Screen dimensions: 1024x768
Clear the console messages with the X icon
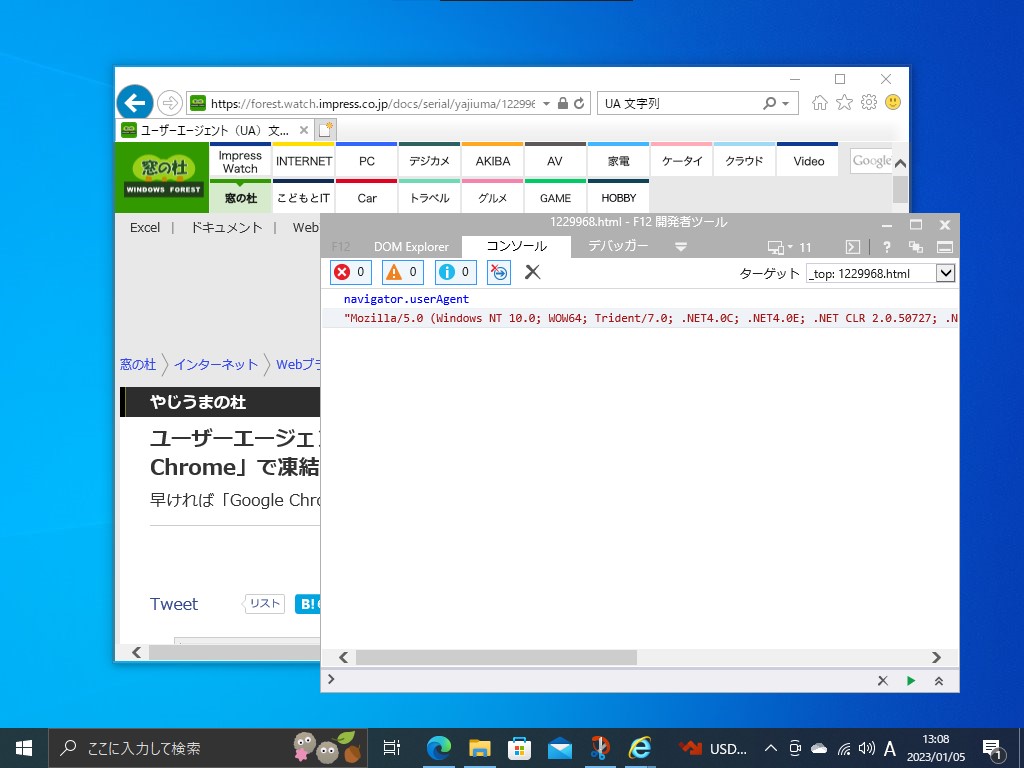coord(532,272)
